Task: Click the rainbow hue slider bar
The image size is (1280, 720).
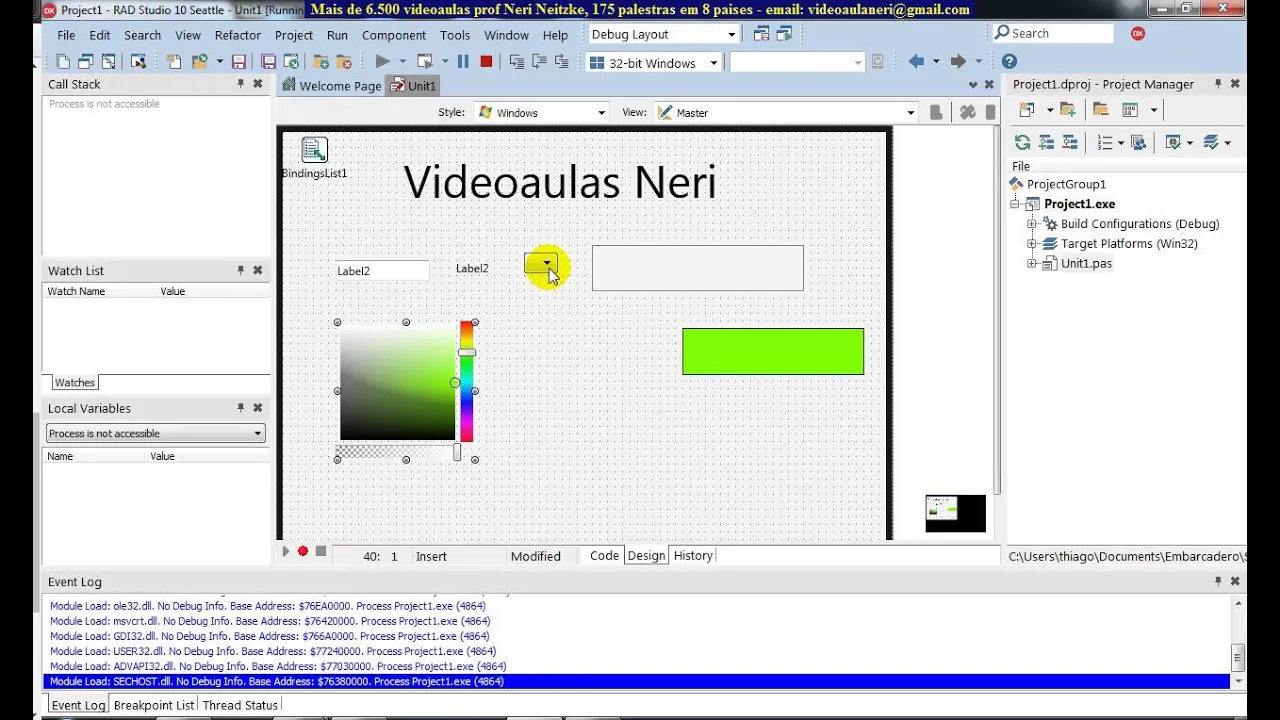Action: (466, 381)
